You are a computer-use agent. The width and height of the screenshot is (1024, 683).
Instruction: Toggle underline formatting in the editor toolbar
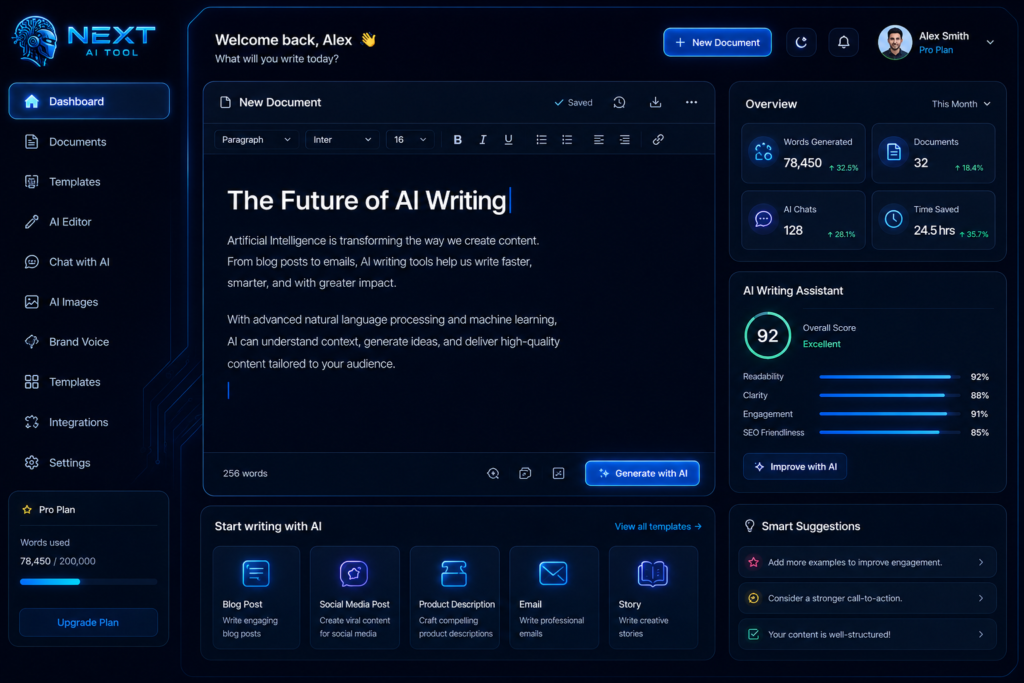[x=508, y=140]
